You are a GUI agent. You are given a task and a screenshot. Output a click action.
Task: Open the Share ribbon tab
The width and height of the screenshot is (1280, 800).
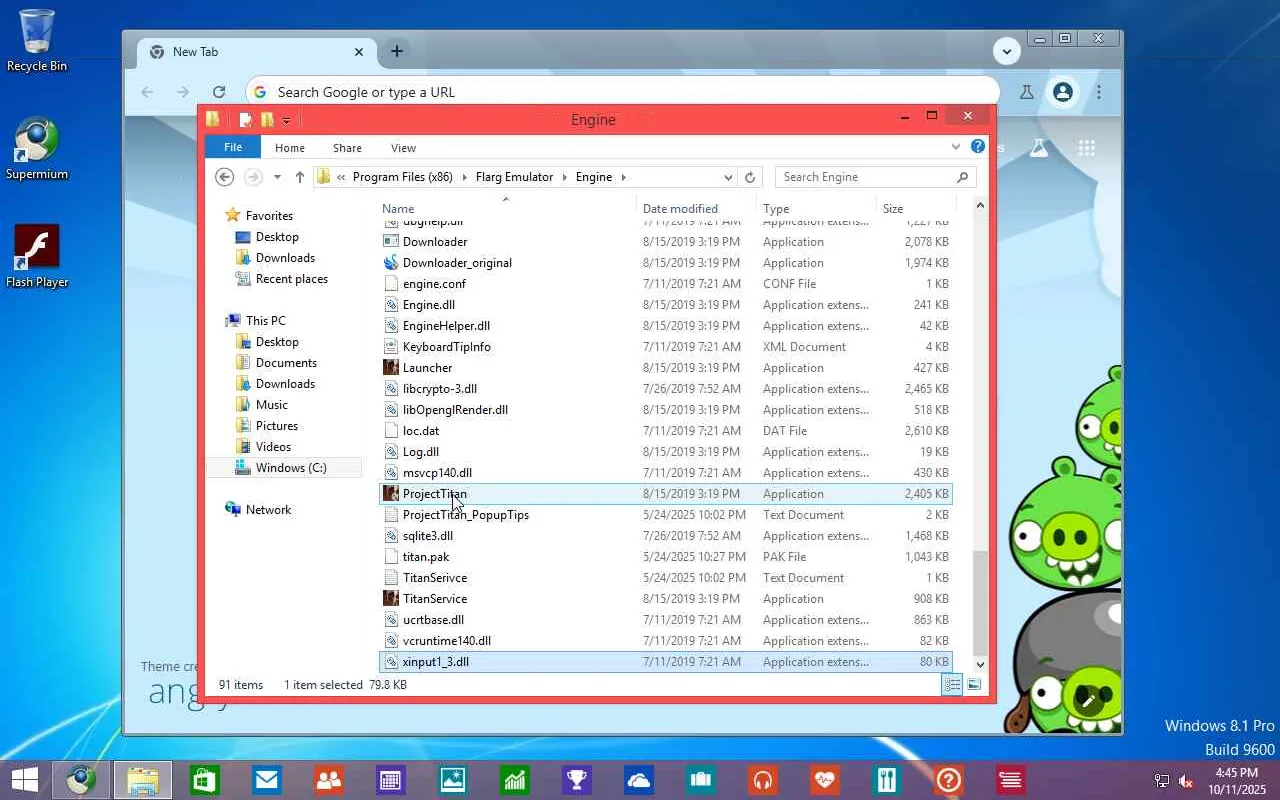coord(347,148)
